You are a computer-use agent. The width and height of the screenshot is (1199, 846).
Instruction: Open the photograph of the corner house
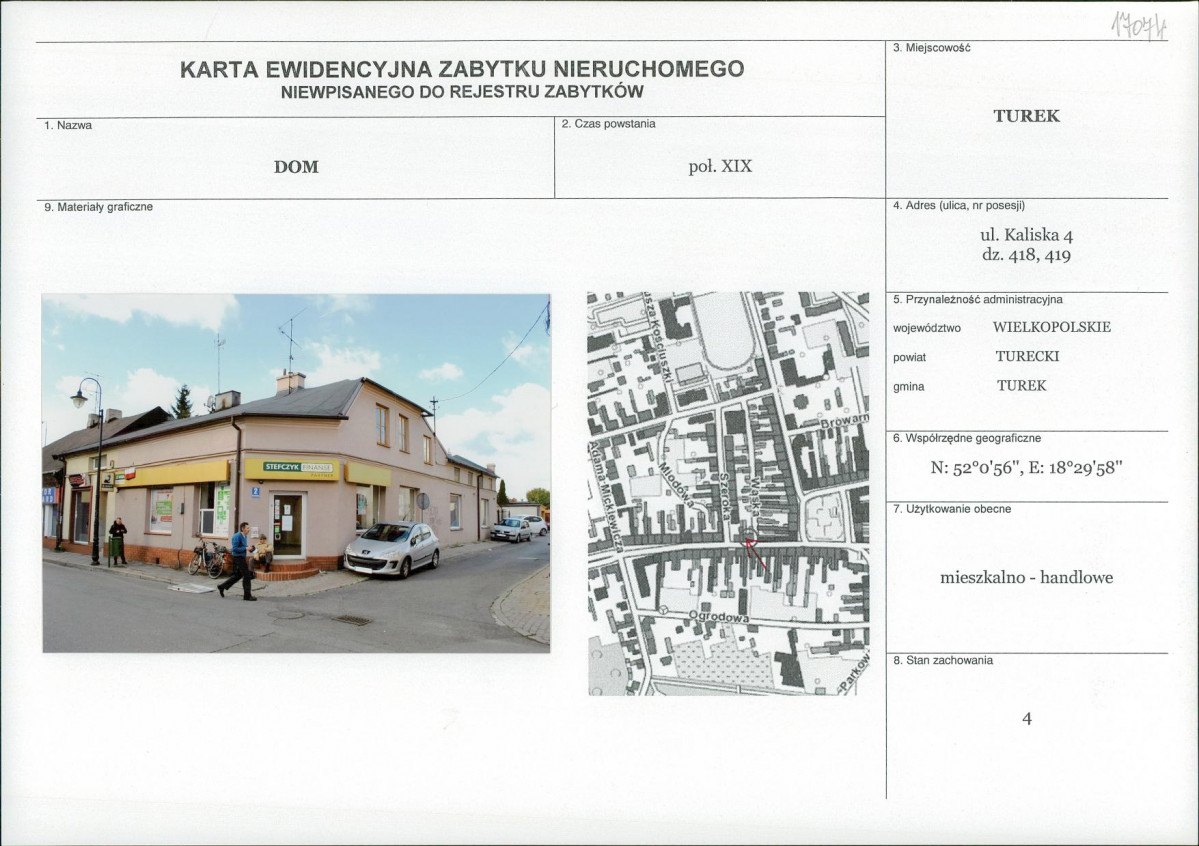pos(296,473)
